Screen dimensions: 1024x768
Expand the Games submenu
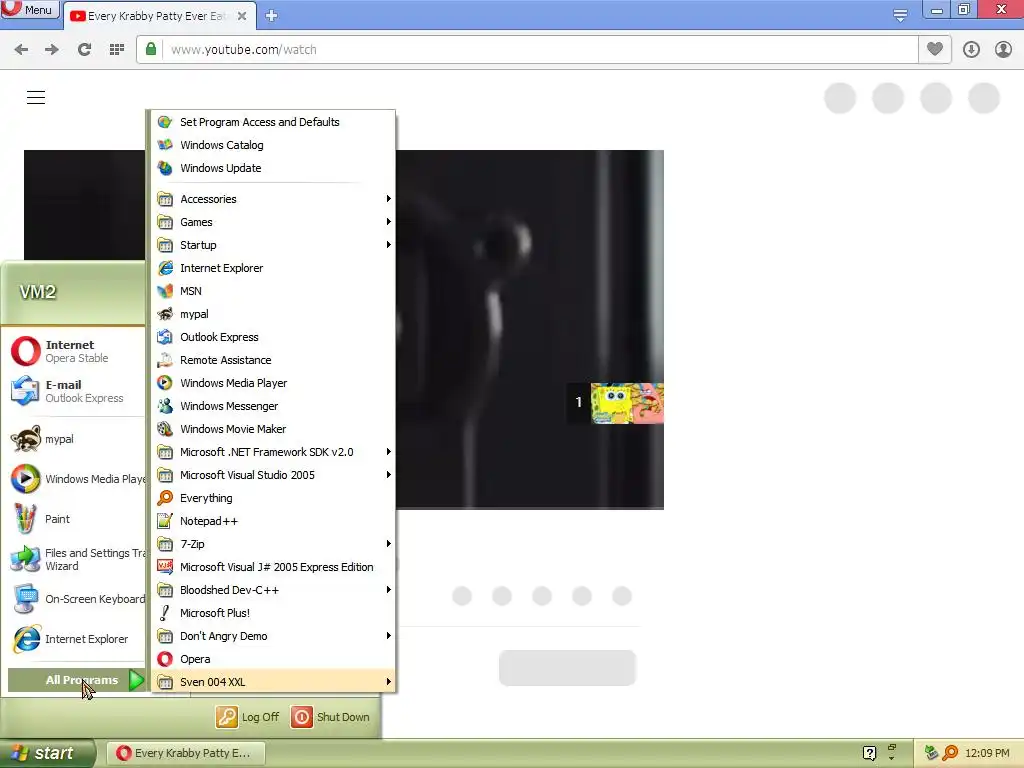272,222
